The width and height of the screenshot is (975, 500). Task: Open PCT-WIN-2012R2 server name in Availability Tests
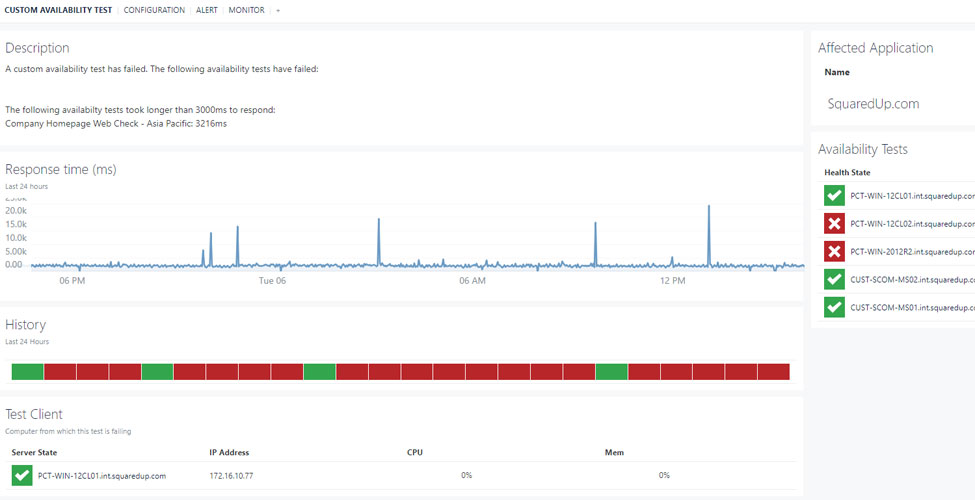click(x=912, y=252)
